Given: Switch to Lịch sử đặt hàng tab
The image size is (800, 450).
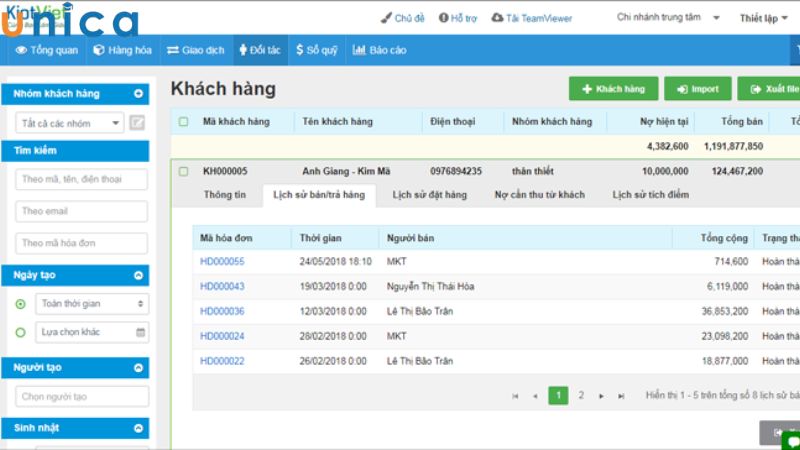Looking at the screenshot, I should (430, 194).
